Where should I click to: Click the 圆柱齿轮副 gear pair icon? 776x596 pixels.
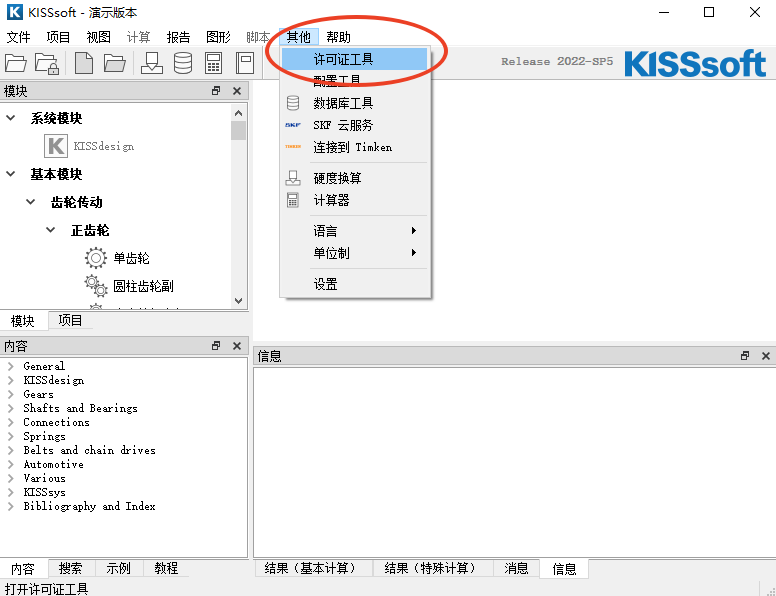pyautogui.click(x=96, y=286)
